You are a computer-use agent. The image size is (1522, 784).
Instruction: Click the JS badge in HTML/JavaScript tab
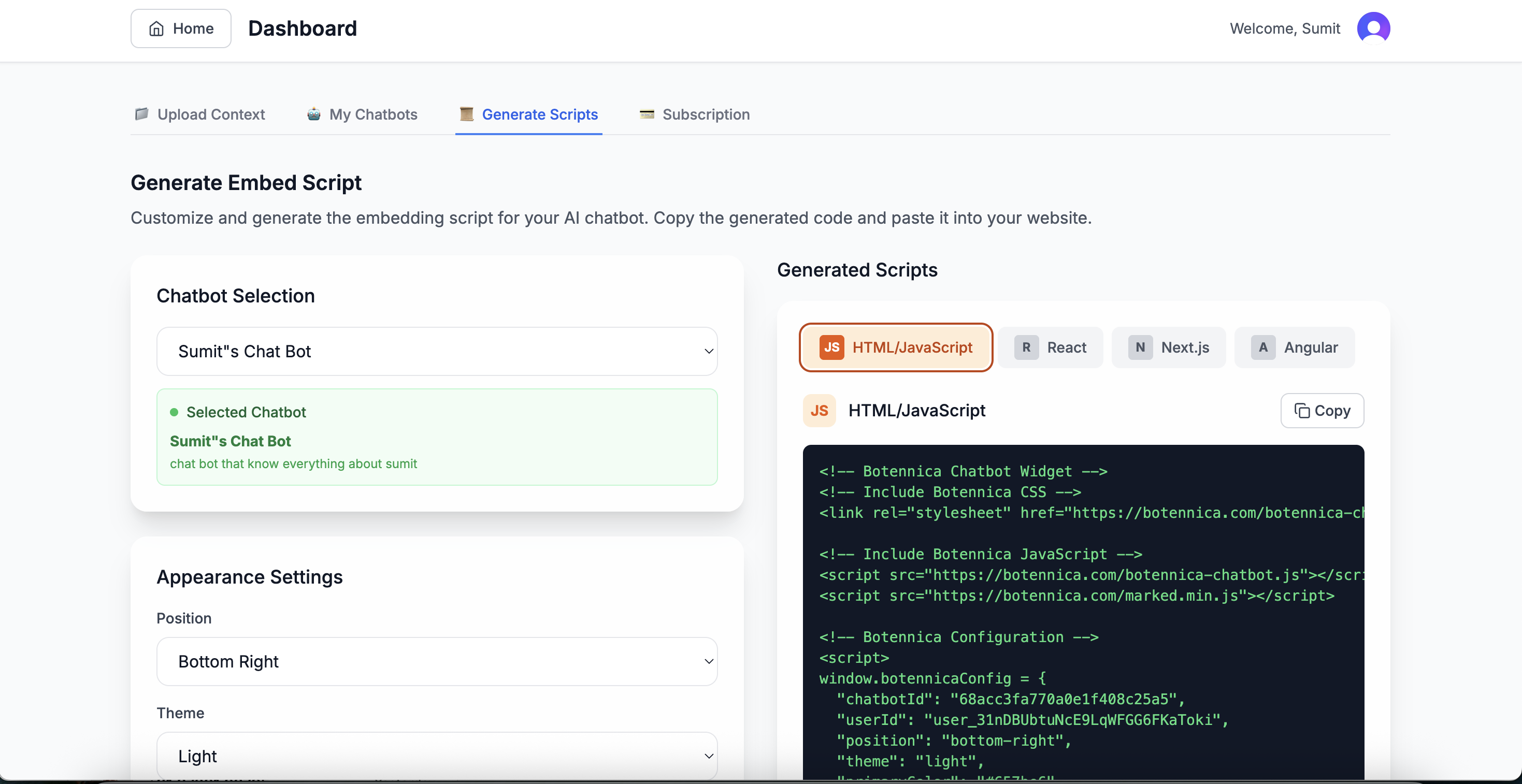831,347
